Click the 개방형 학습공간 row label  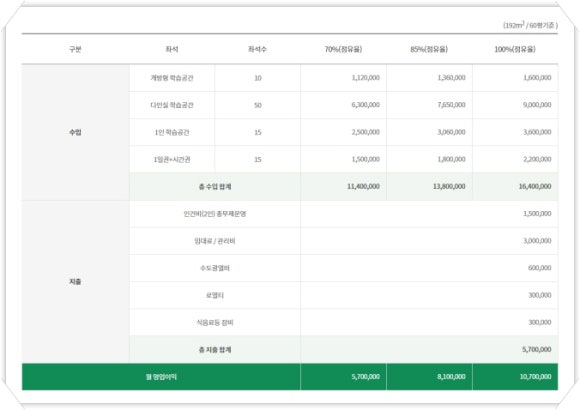pyautogui.click(x=172, y=78)
